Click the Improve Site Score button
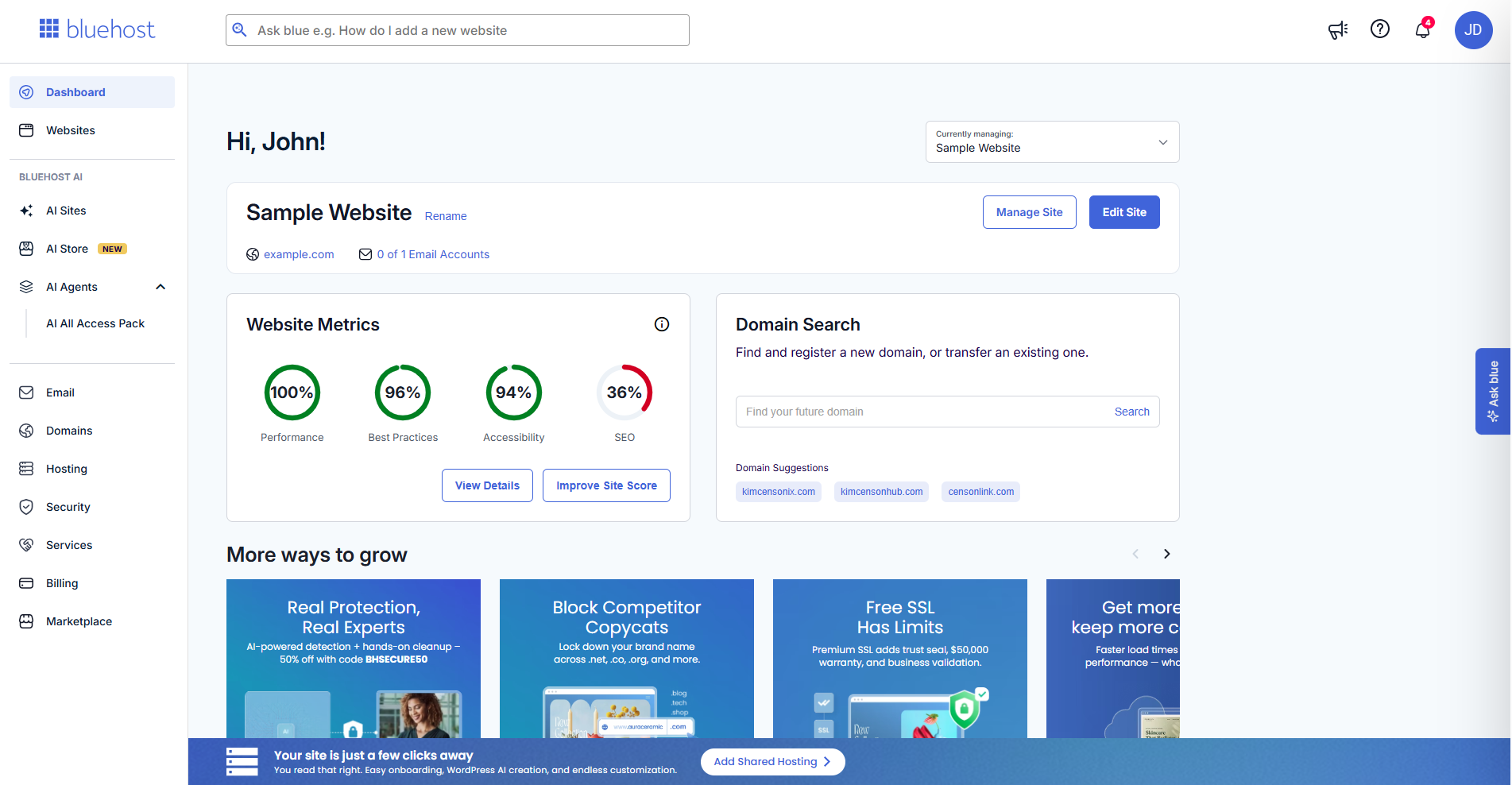 point(606,485)
